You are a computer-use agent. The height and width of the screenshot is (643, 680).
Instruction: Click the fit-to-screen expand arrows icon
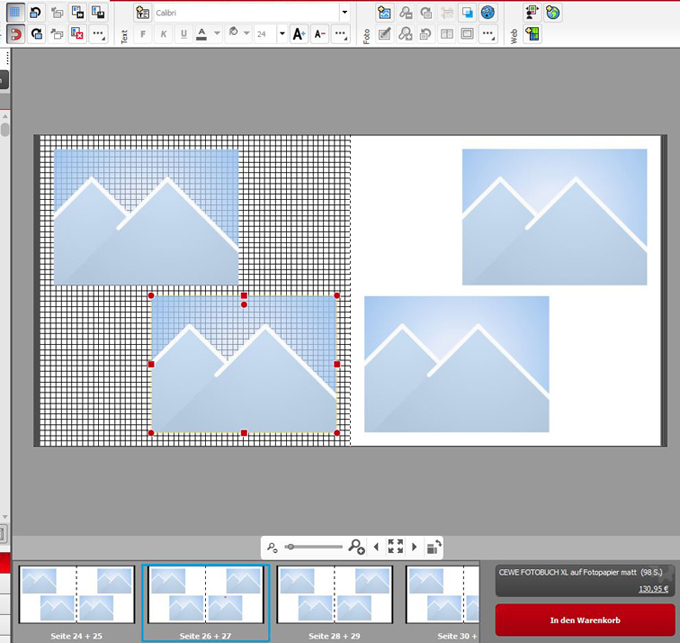click(x=395, y=547)
